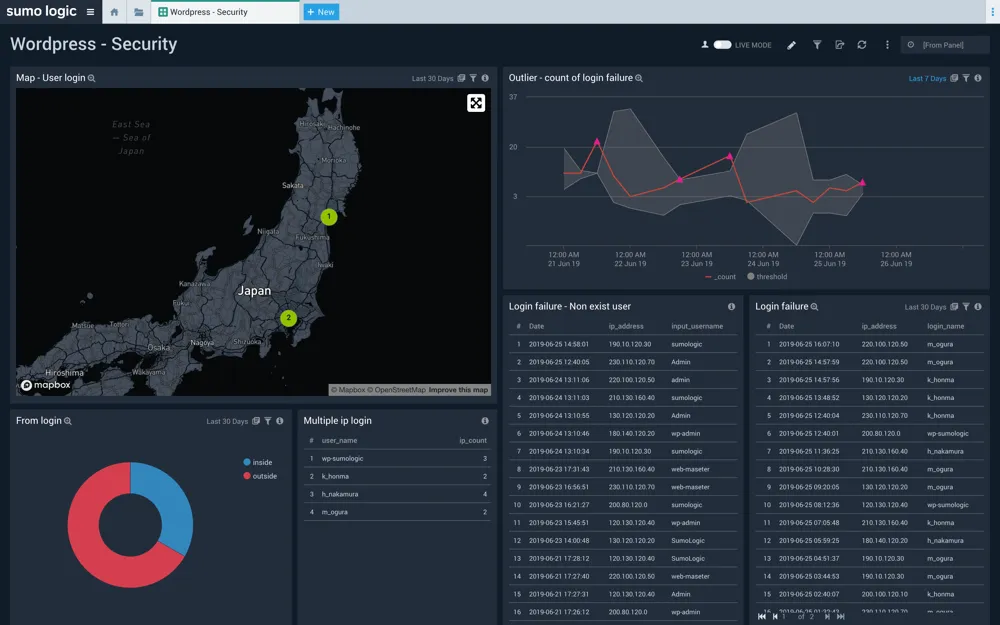Screen dimensions: 1000x625
Task: Open the Mapbox logo link
Action: [46, 385]
